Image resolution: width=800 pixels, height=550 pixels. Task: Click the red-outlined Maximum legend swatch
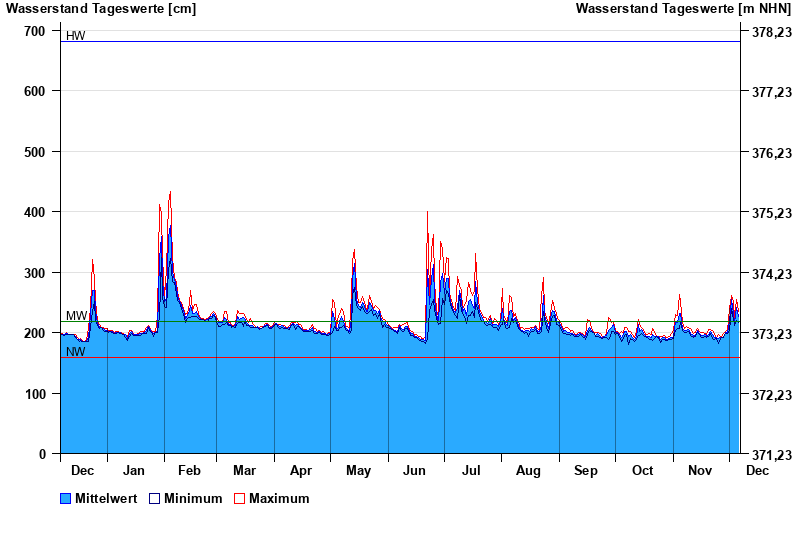pos(239,498)
